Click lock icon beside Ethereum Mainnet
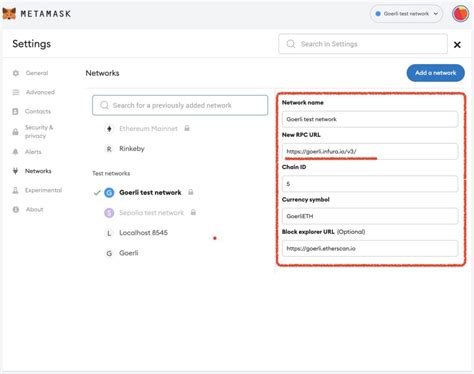474x374 pixels. click(187, 128)
